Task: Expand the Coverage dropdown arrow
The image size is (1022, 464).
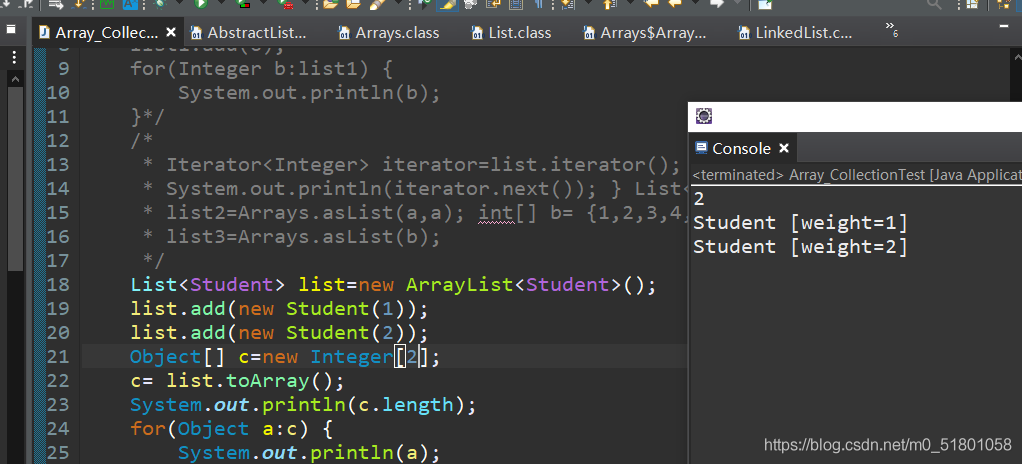Action: tap(263, 3)
